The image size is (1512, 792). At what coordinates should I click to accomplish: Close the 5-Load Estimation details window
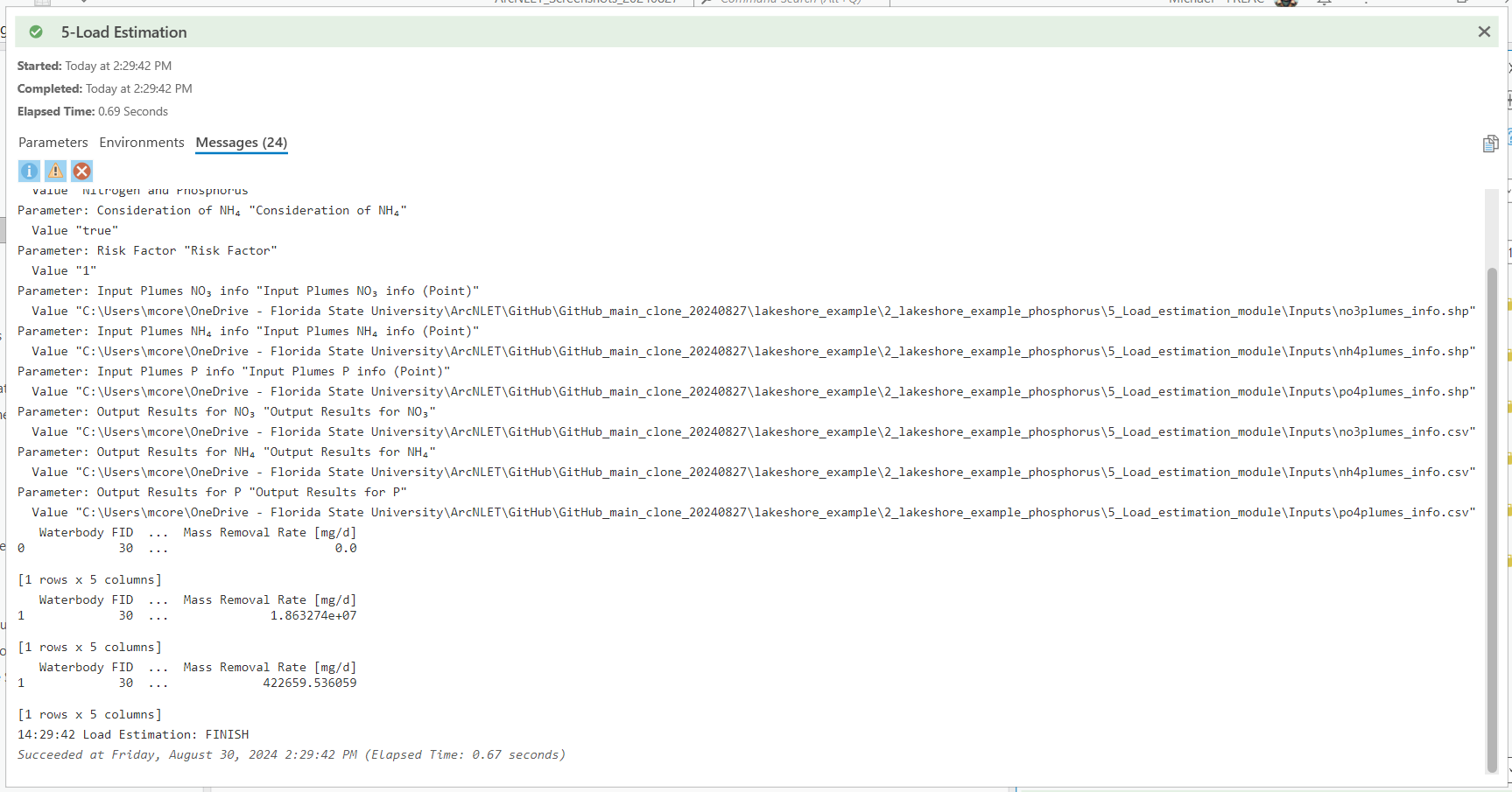click(x=1484, y=32)
